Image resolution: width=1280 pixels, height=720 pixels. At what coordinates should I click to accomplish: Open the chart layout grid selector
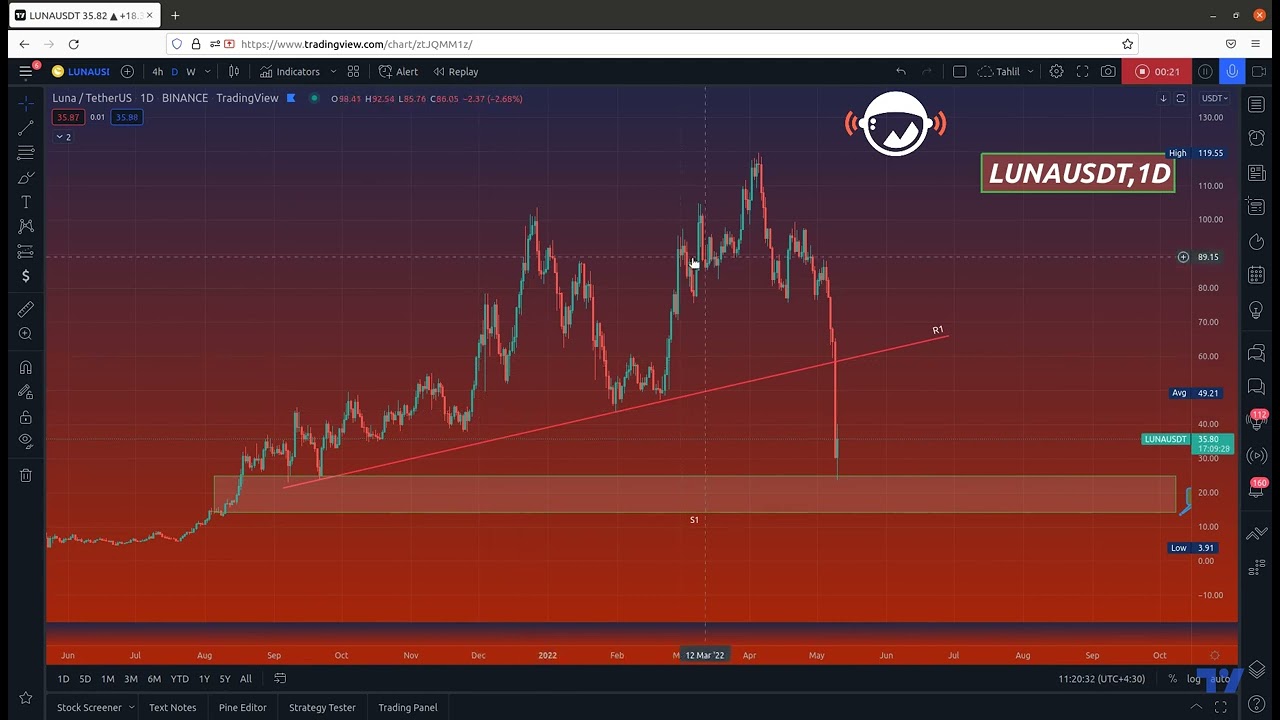[353, 71]
